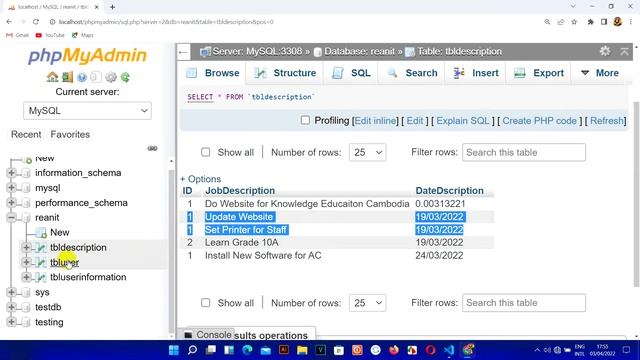
Task: Click the hide navigation panel arrow
Action: click(x=183, y=52)
